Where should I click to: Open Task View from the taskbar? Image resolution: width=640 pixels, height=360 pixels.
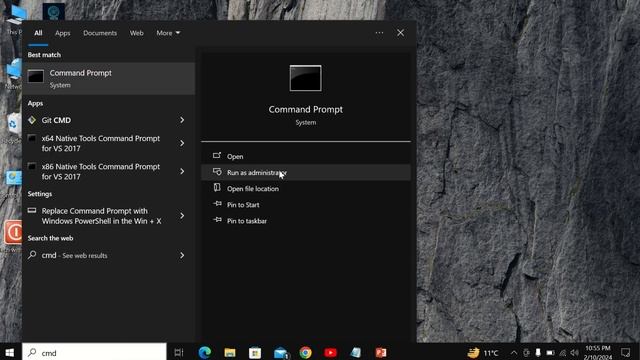coord(179,353)
